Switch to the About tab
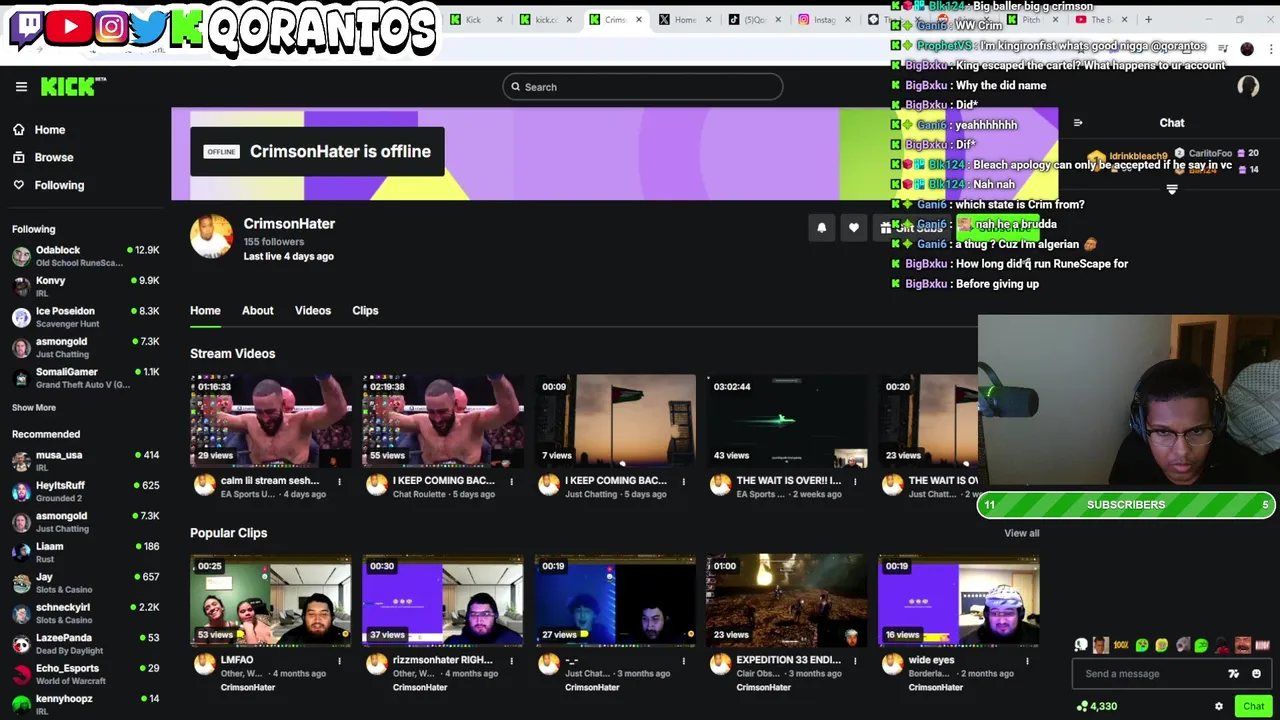The height and width of the screenshot is (720, 1280). coord(257,311)
